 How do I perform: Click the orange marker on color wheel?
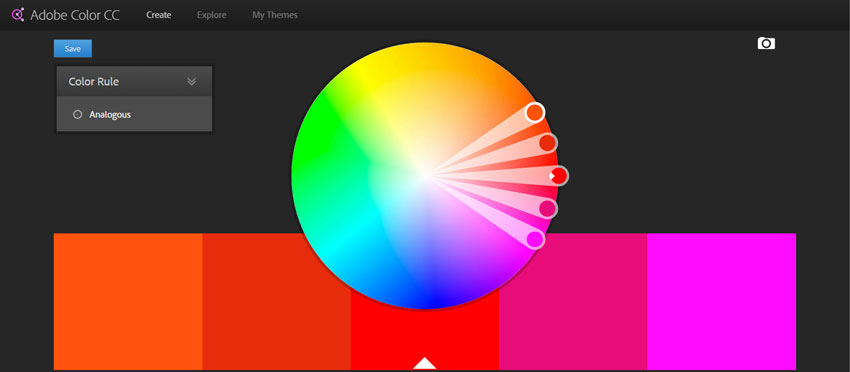pos(535,112)
